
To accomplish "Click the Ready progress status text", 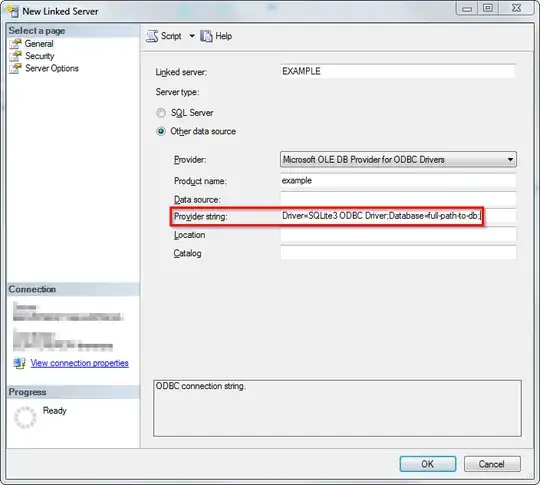I will [x=55, y=410].
